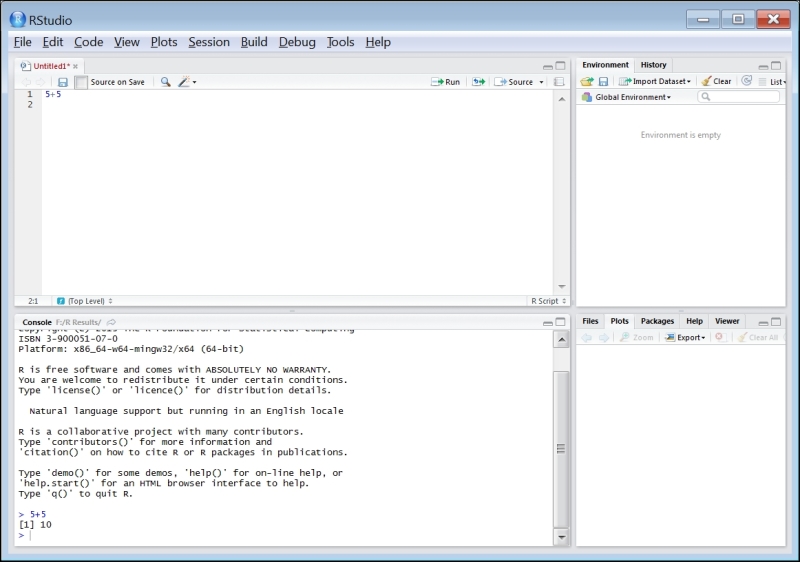Open the Import Dataset dropdown
Image resolution: width=800 pixels, height=562 pixels.
coord(655,82)
